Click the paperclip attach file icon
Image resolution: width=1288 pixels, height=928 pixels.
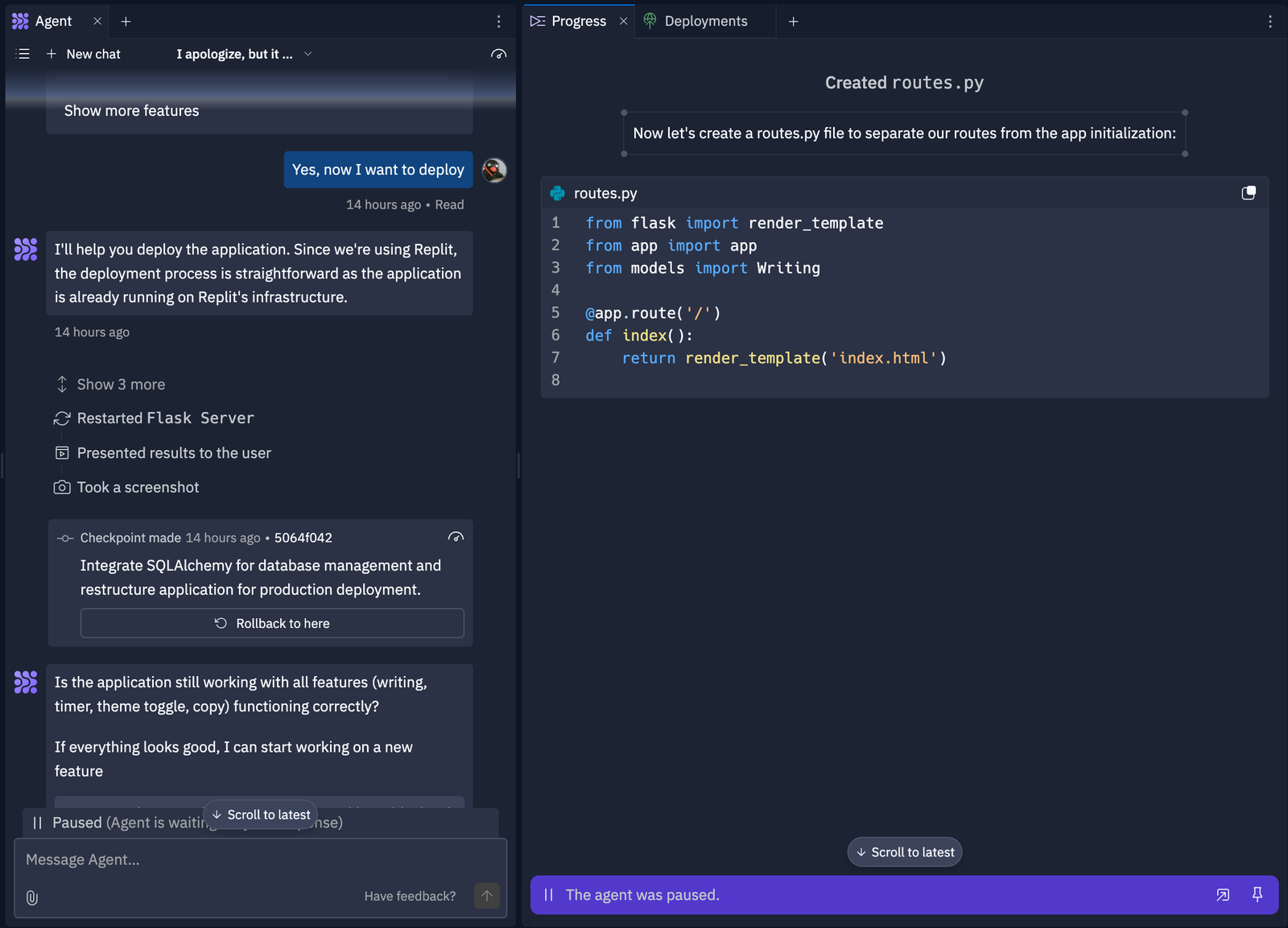(x=32, y=897)
